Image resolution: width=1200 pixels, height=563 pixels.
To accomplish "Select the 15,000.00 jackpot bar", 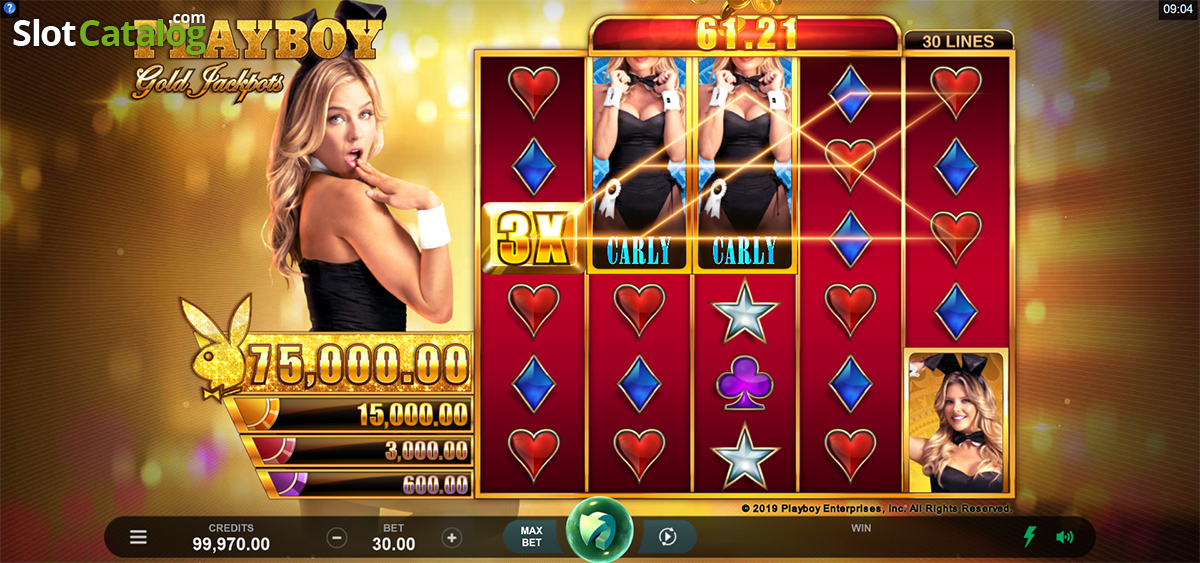I will tap(350, 413).
